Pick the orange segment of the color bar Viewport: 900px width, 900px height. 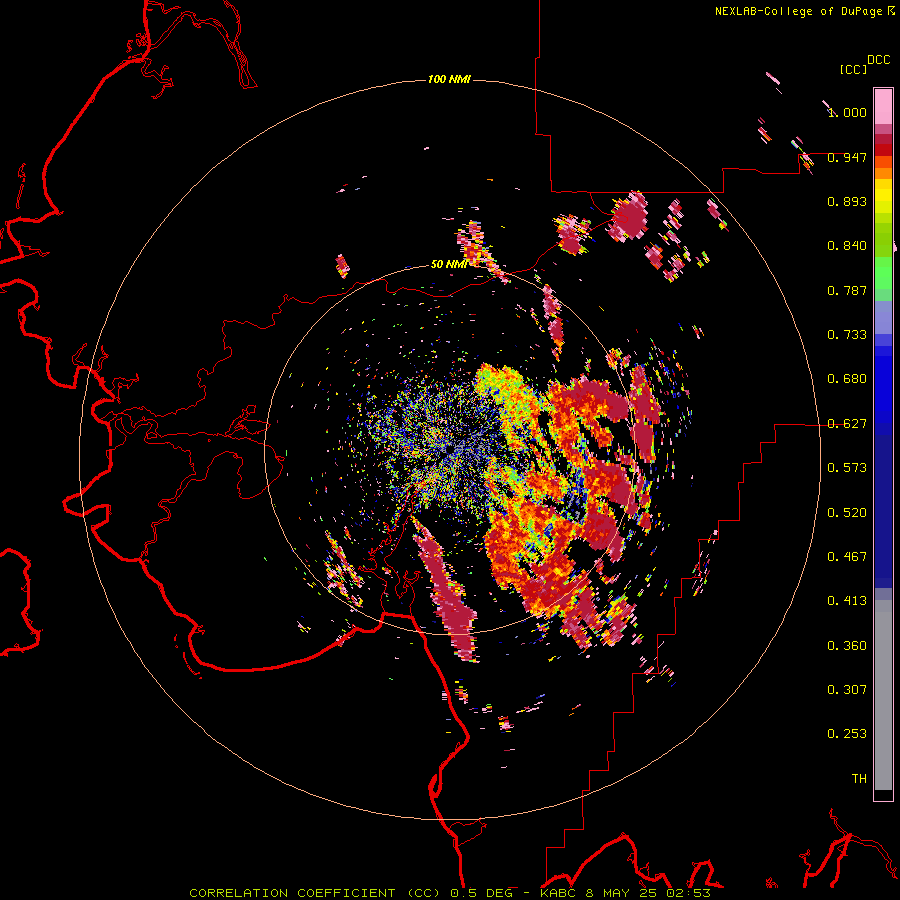(883, 173)
